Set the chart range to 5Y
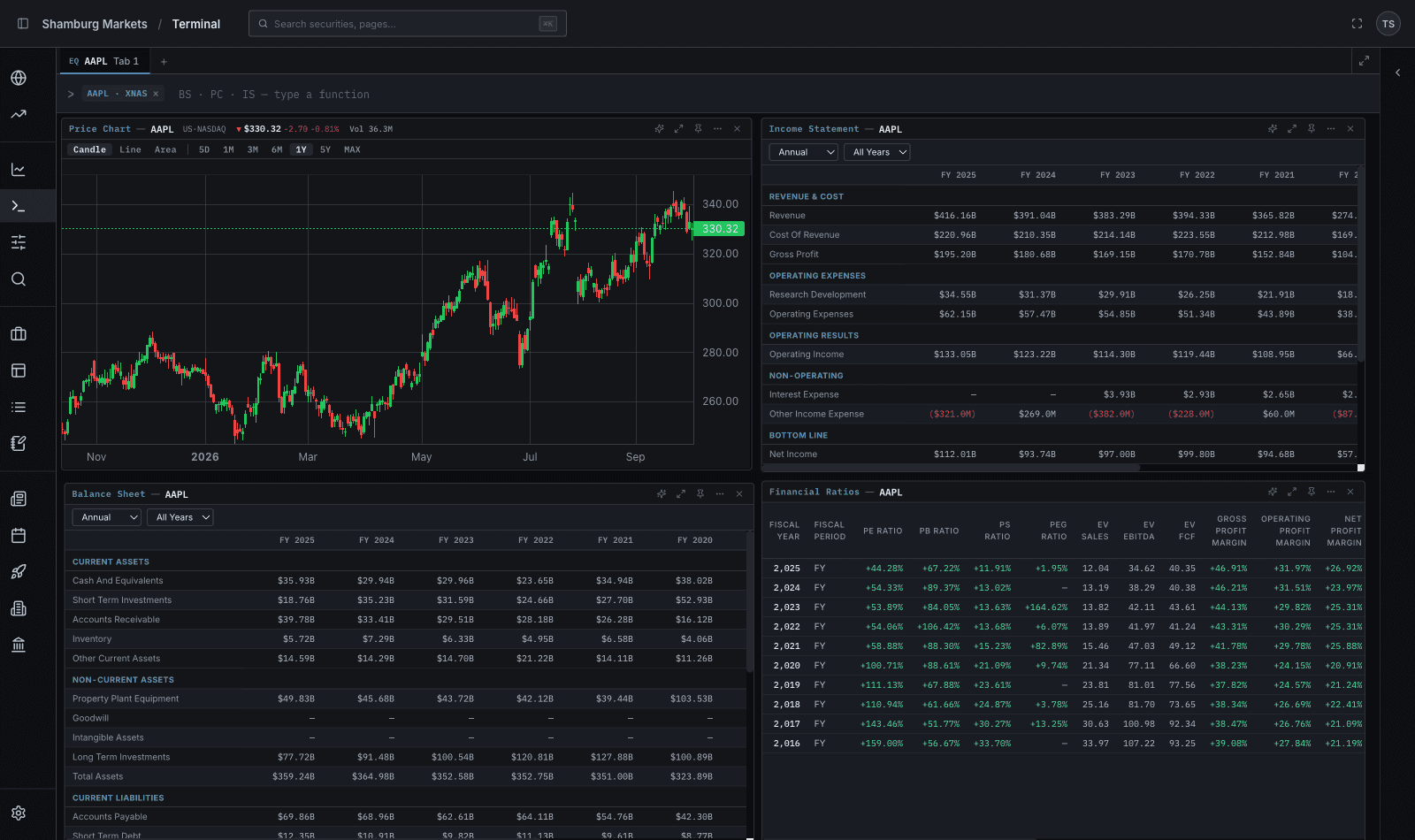Screen dimensions: 1415x840 (x=325, y=150)
